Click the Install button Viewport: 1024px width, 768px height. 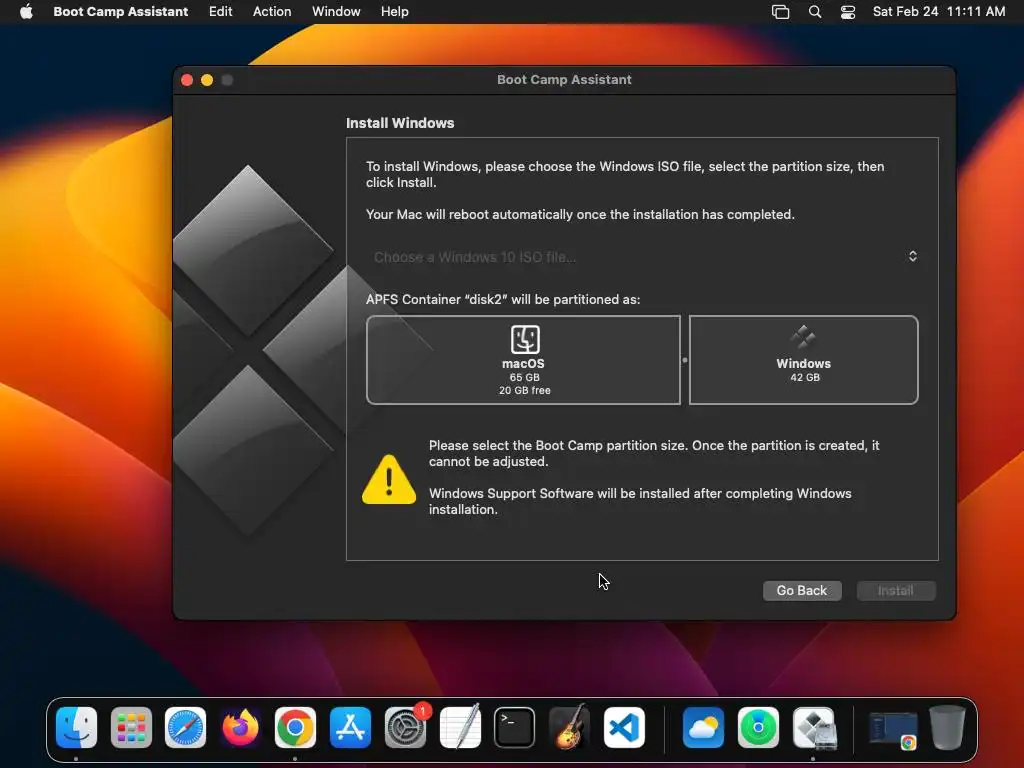tap(896, 590)
